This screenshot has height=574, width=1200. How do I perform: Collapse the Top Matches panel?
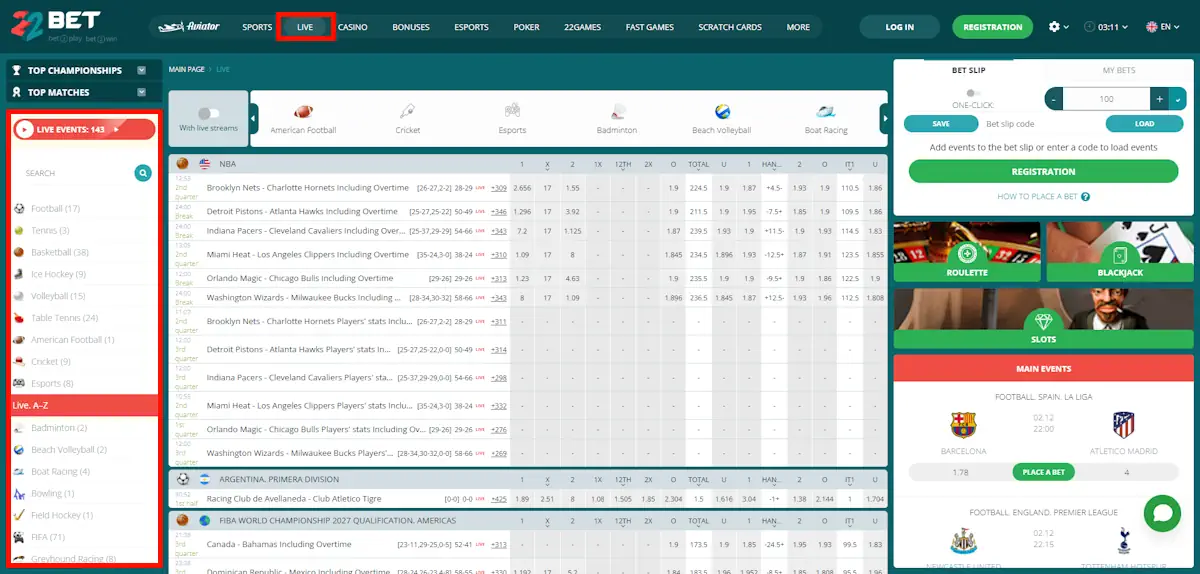pyautogui.click(x=142, y=92)
